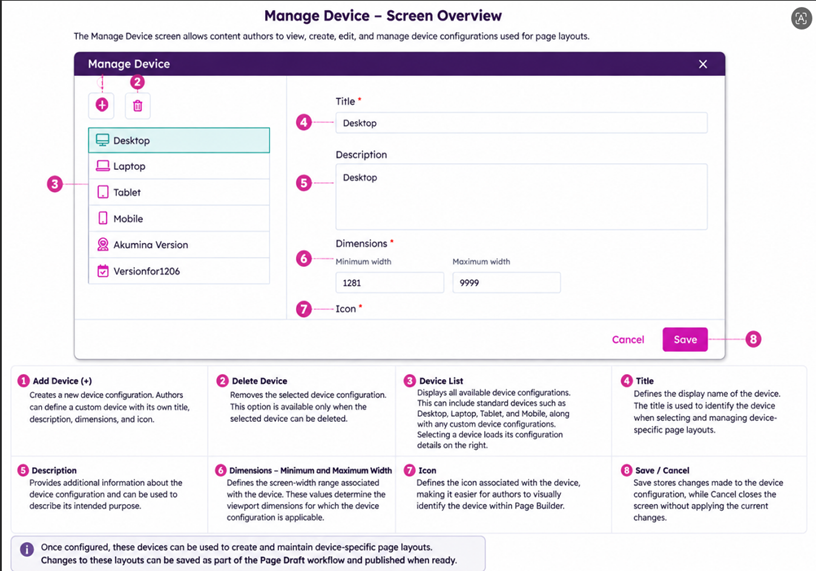This screenshot has height=571, width=816.
Task: Close the Manage Device dialog
Action: 703,64
